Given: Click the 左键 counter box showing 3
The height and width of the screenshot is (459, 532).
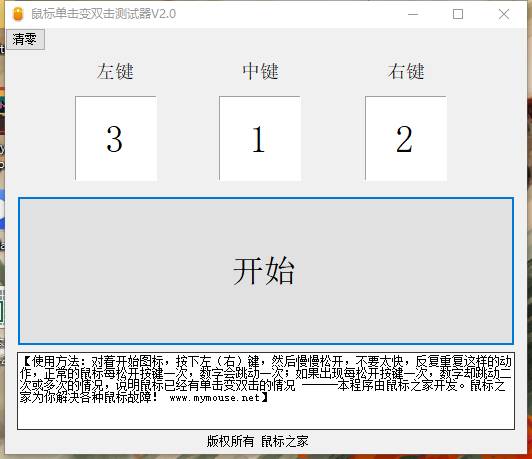Looking at the screenshot, I should pyautogui.click(x=116, y=138).
